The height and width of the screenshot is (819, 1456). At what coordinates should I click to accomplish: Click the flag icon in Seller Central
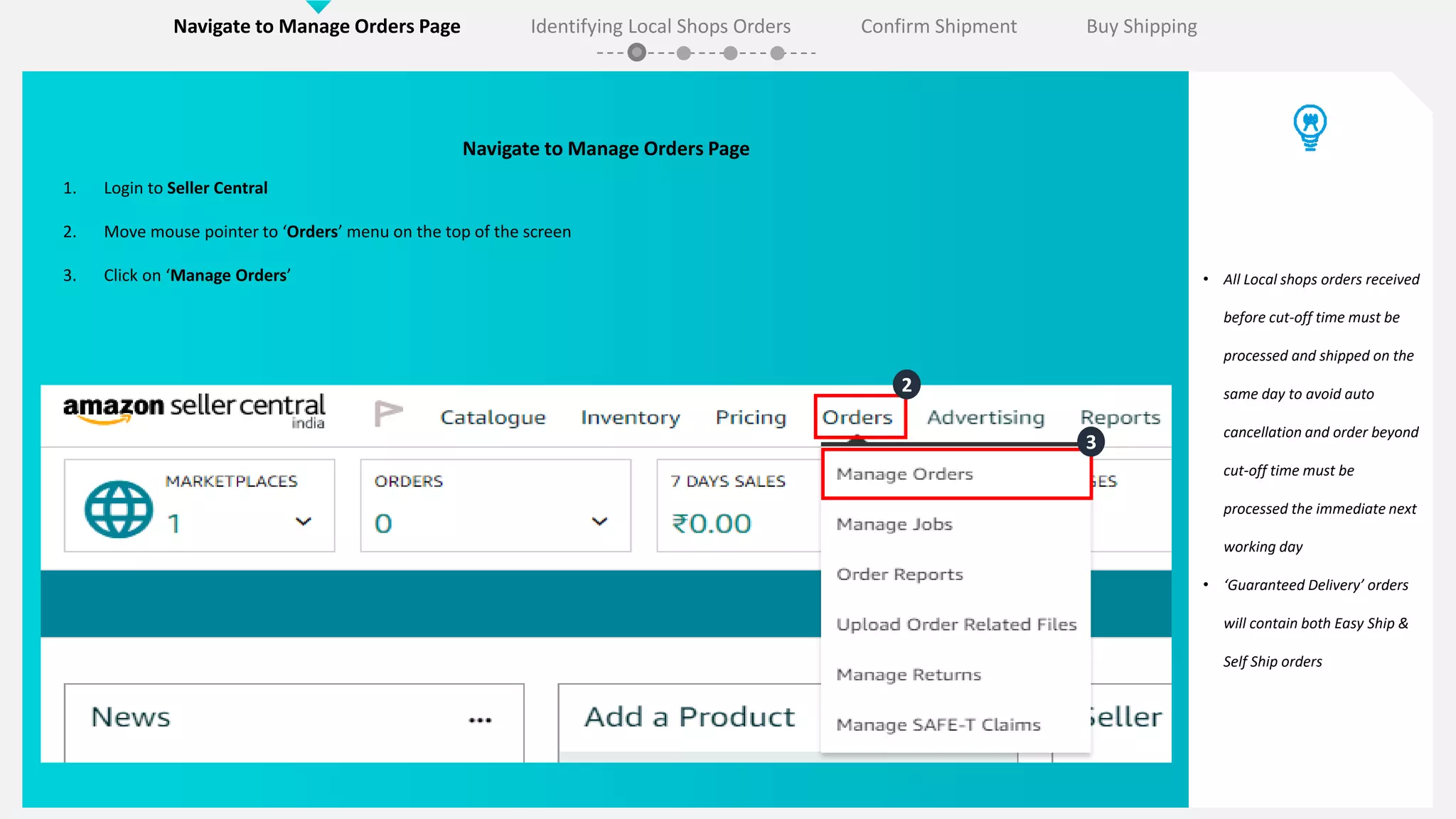(388, 413)
